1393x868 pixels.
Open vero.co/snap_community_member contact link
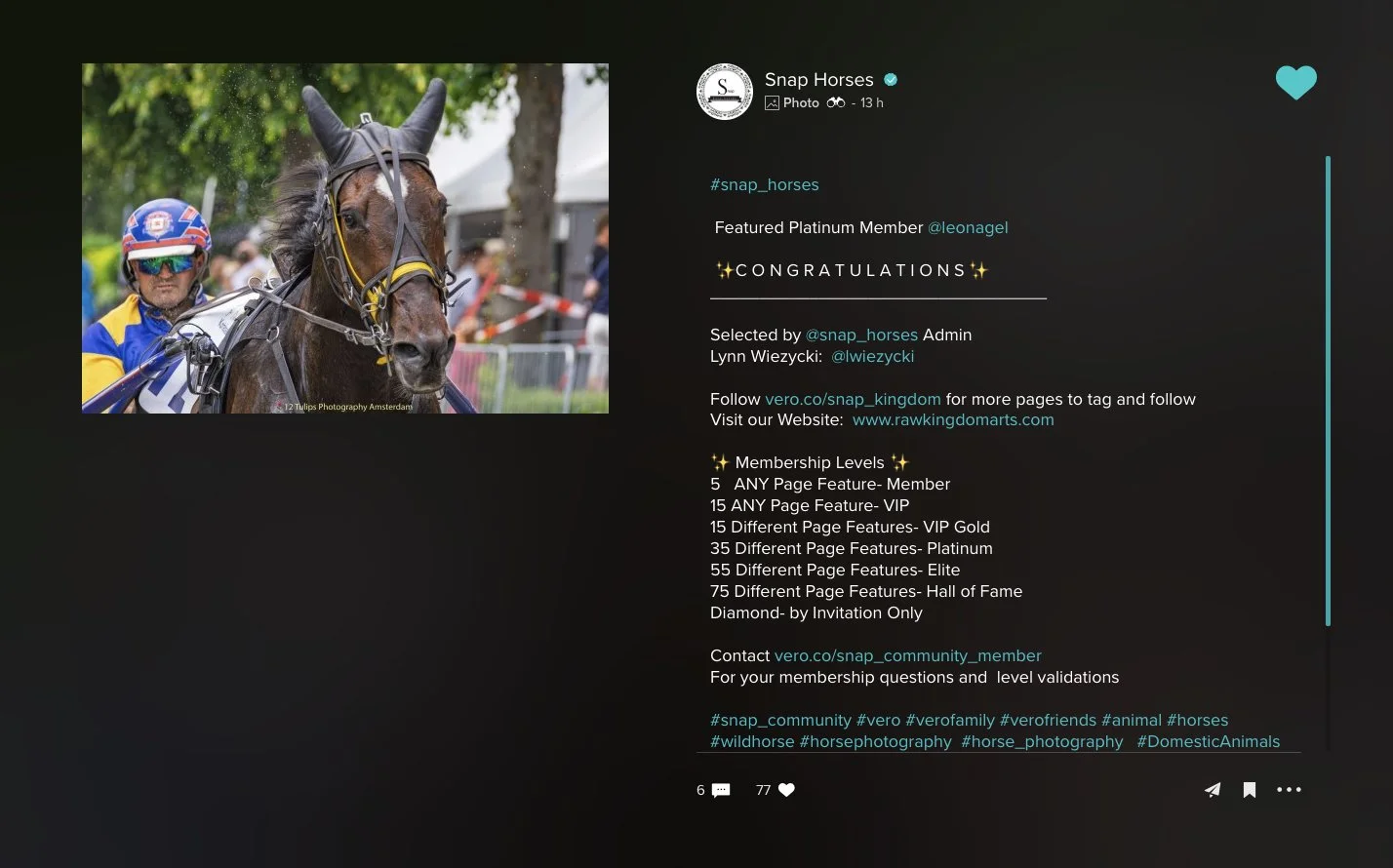point(907,655)
